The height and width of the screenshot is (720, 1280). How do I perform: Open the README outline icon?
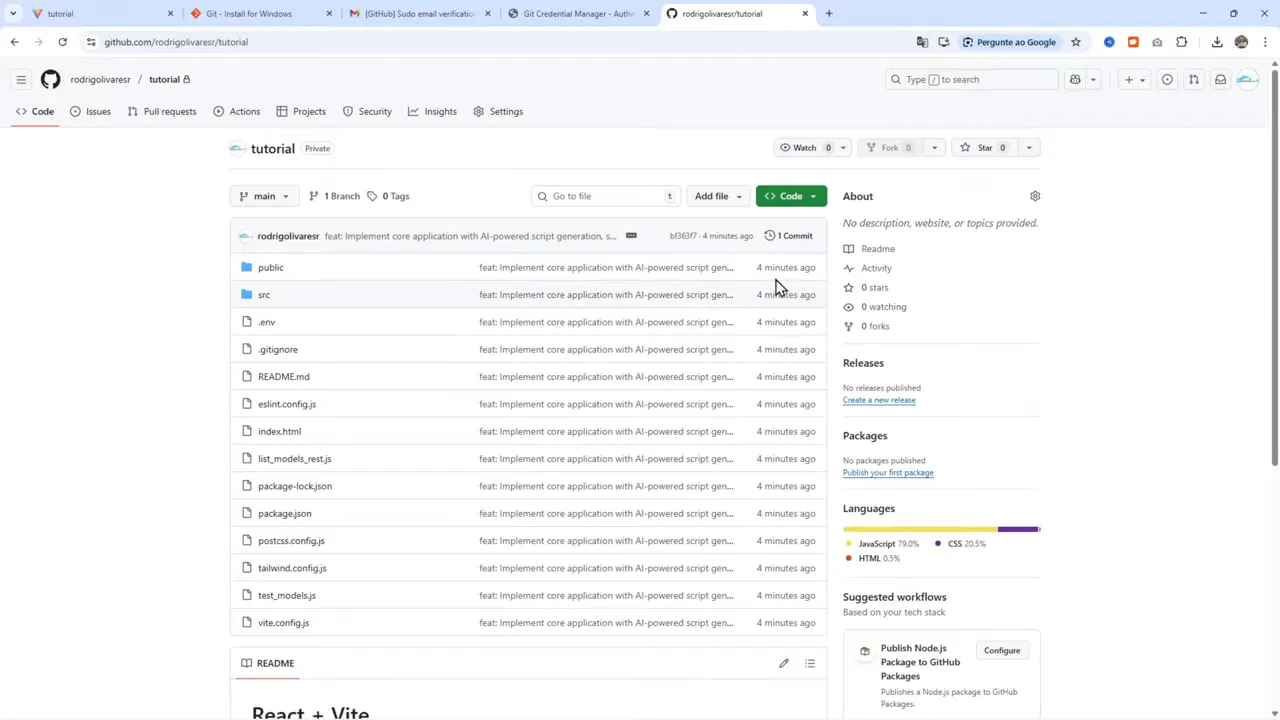810,663
